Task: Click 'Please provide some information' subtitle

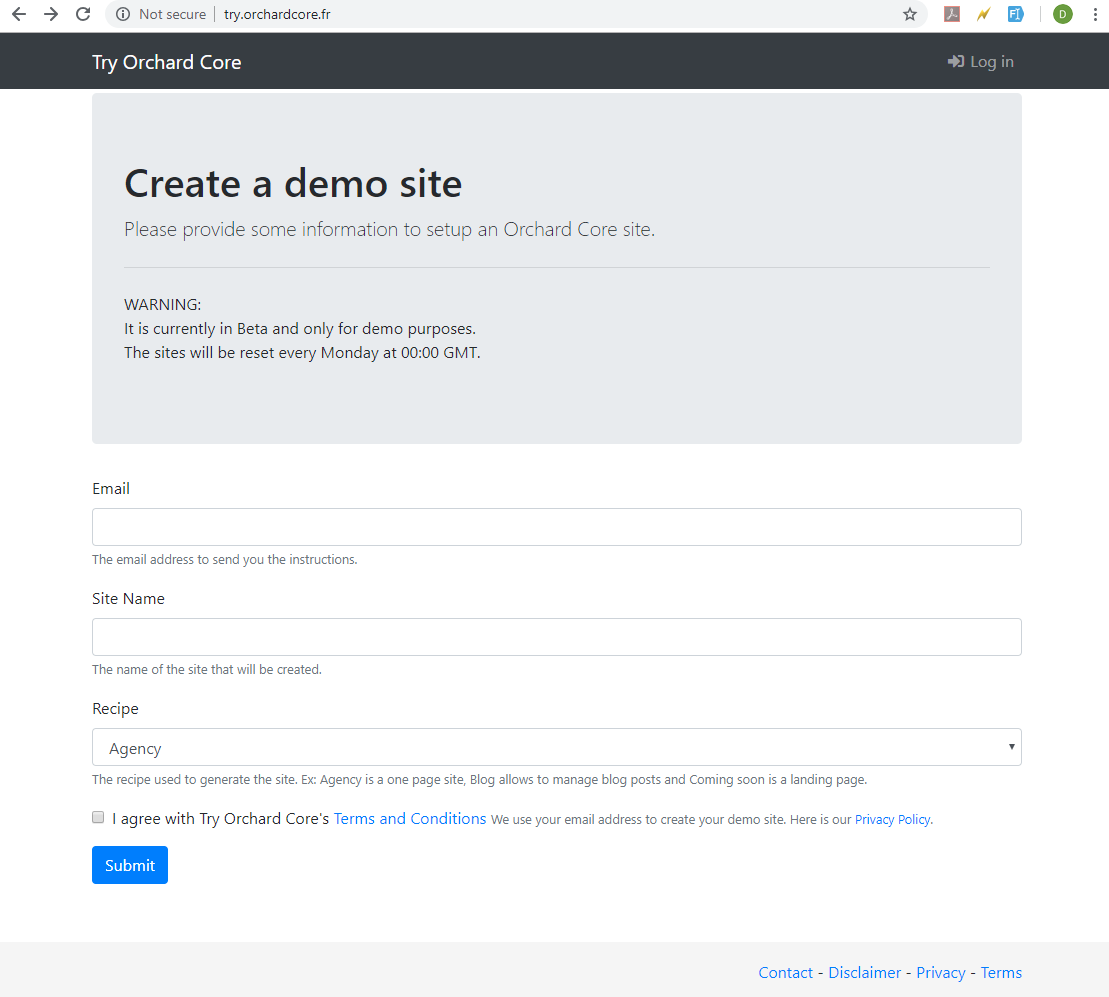Action: coord(262,230)
